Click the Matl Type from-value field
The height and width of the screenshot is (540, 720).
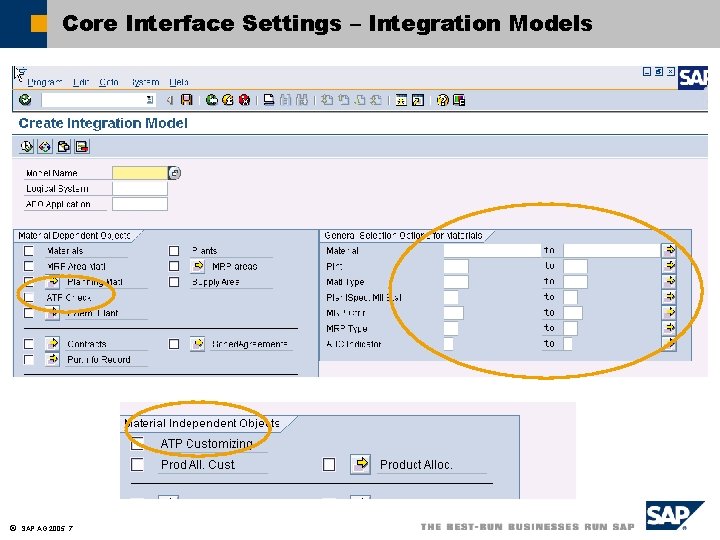[456, 282]
